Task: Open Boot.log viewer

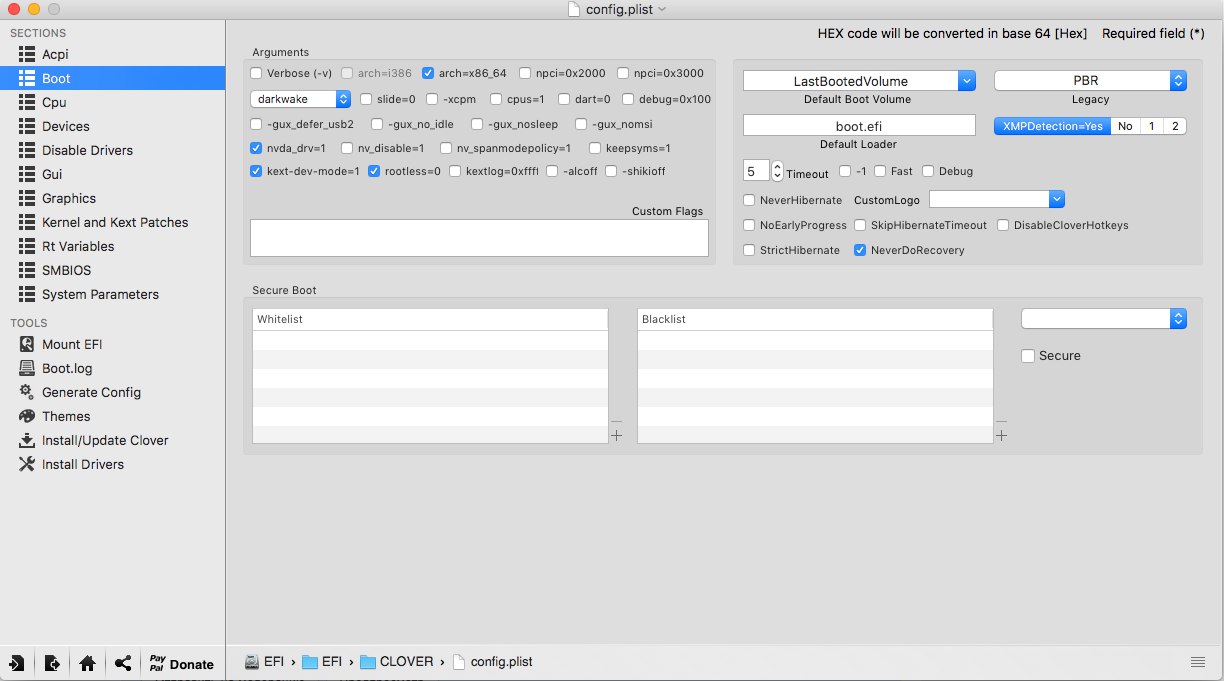Action: tap(67, 368)
